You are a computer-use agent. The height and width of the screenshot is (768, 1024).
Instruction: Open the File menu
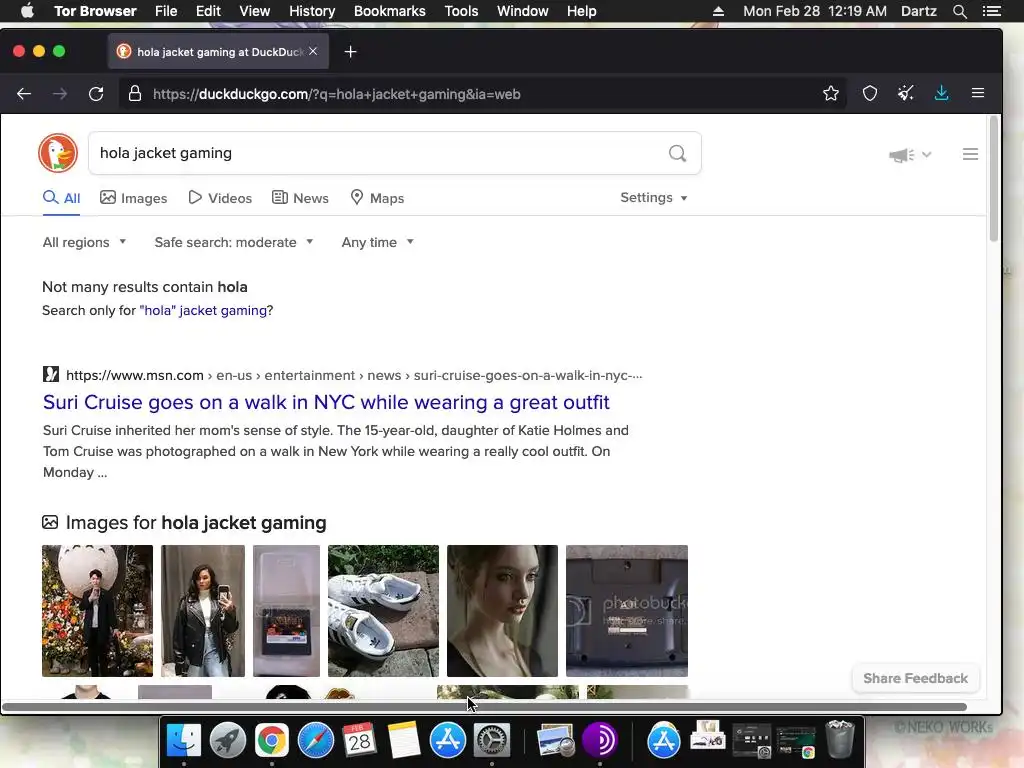click(x=166, y=11)
